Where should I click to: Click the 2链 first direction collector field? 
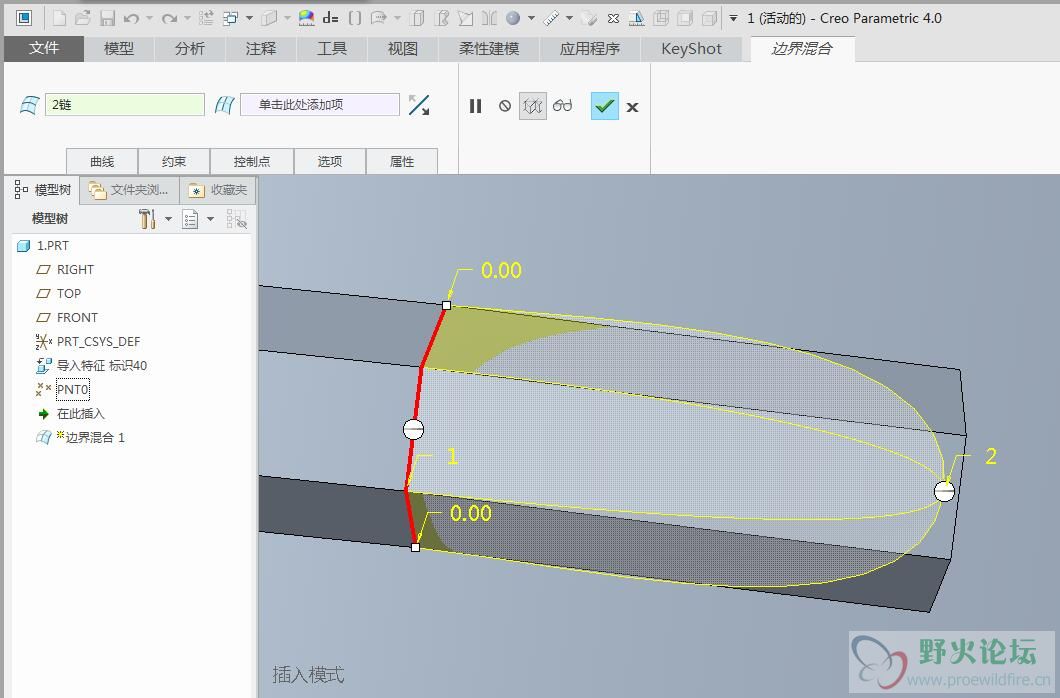[124, 105]
